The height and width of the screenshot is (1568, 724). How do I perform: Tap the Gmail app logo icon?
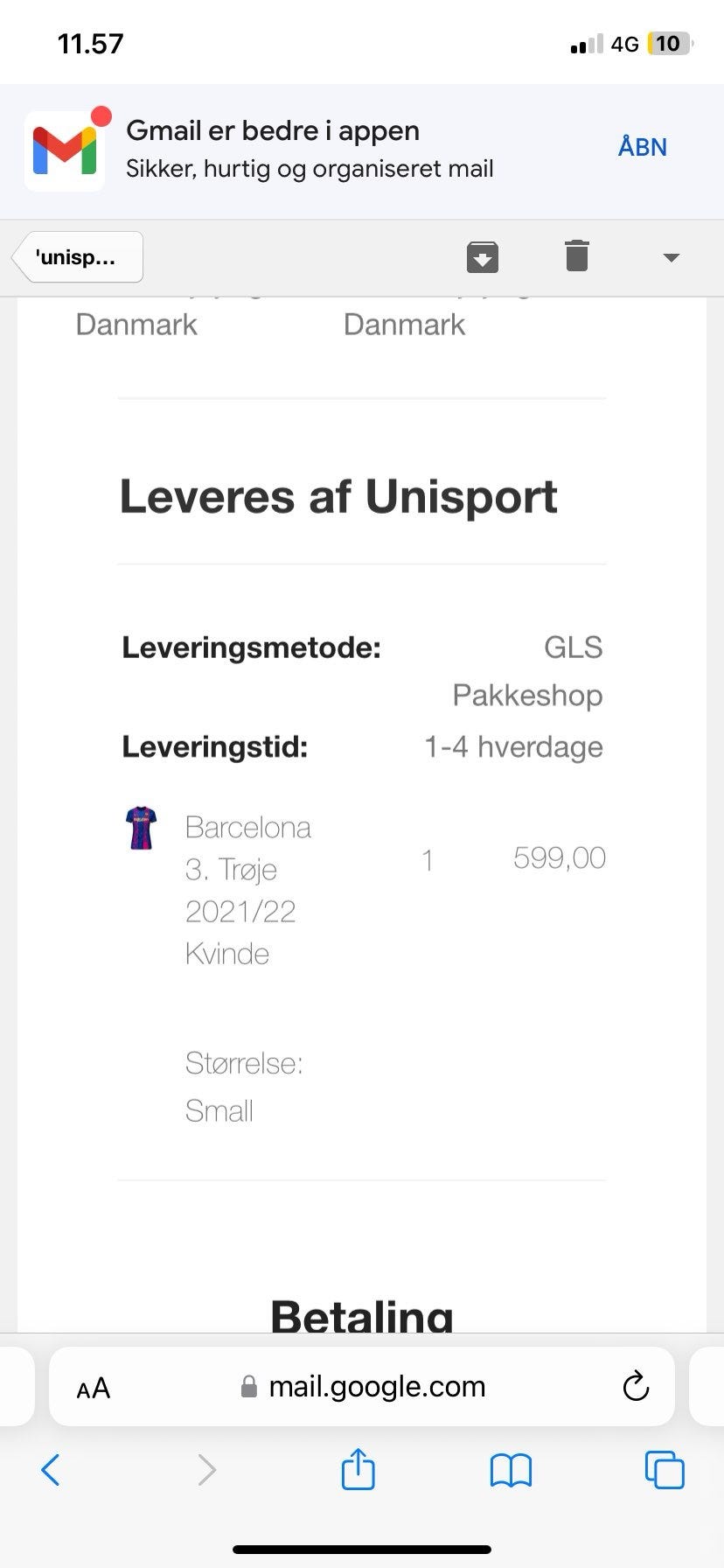pos(65,150)
